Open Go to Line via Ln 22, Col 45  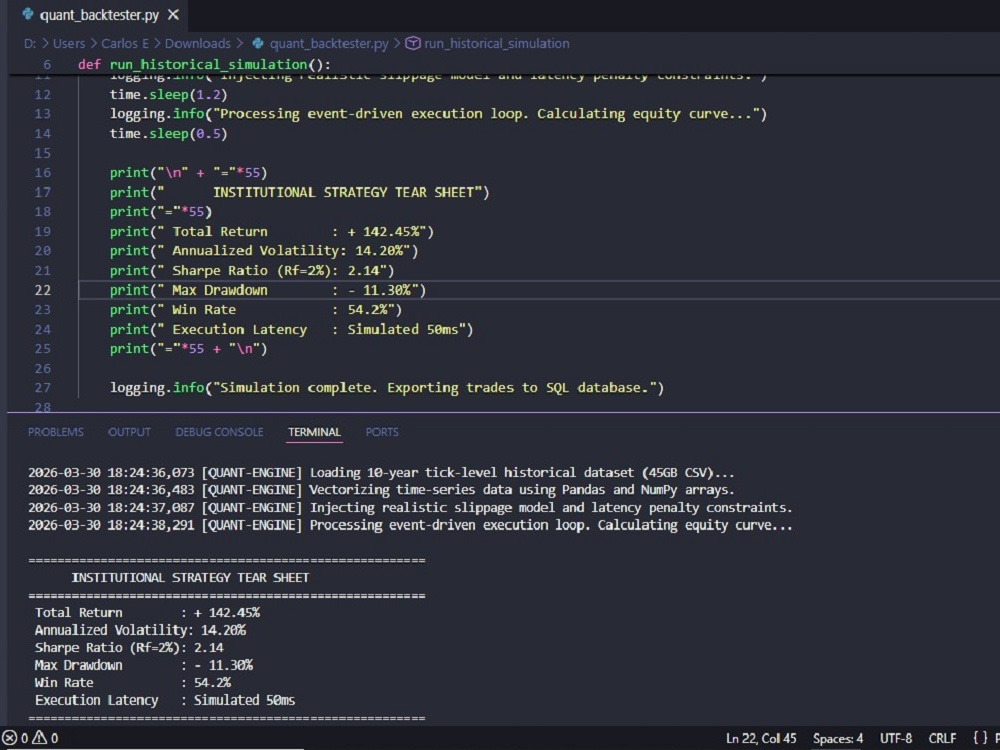click(x=761, y=738)
